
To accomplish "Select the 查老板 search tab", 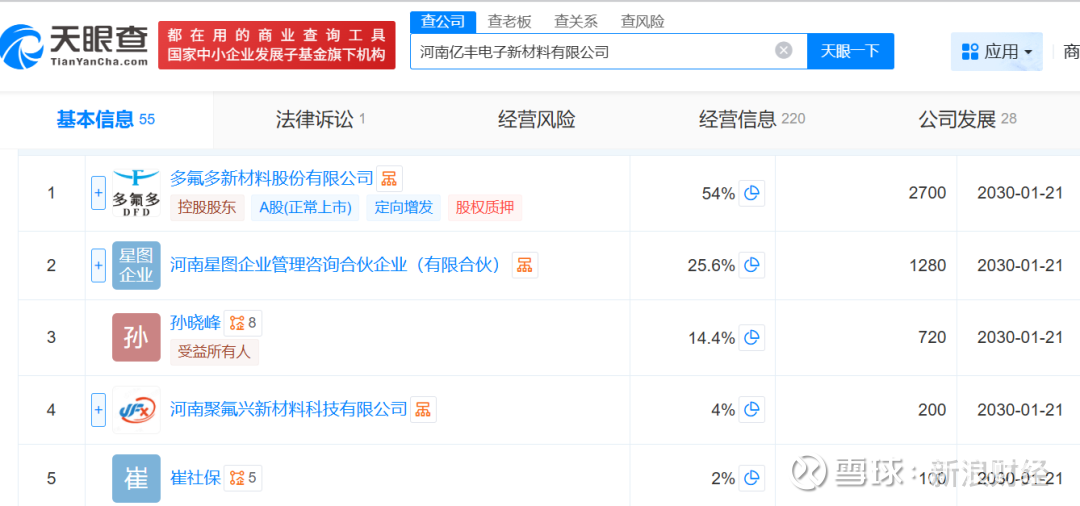I will pos(509,21).
